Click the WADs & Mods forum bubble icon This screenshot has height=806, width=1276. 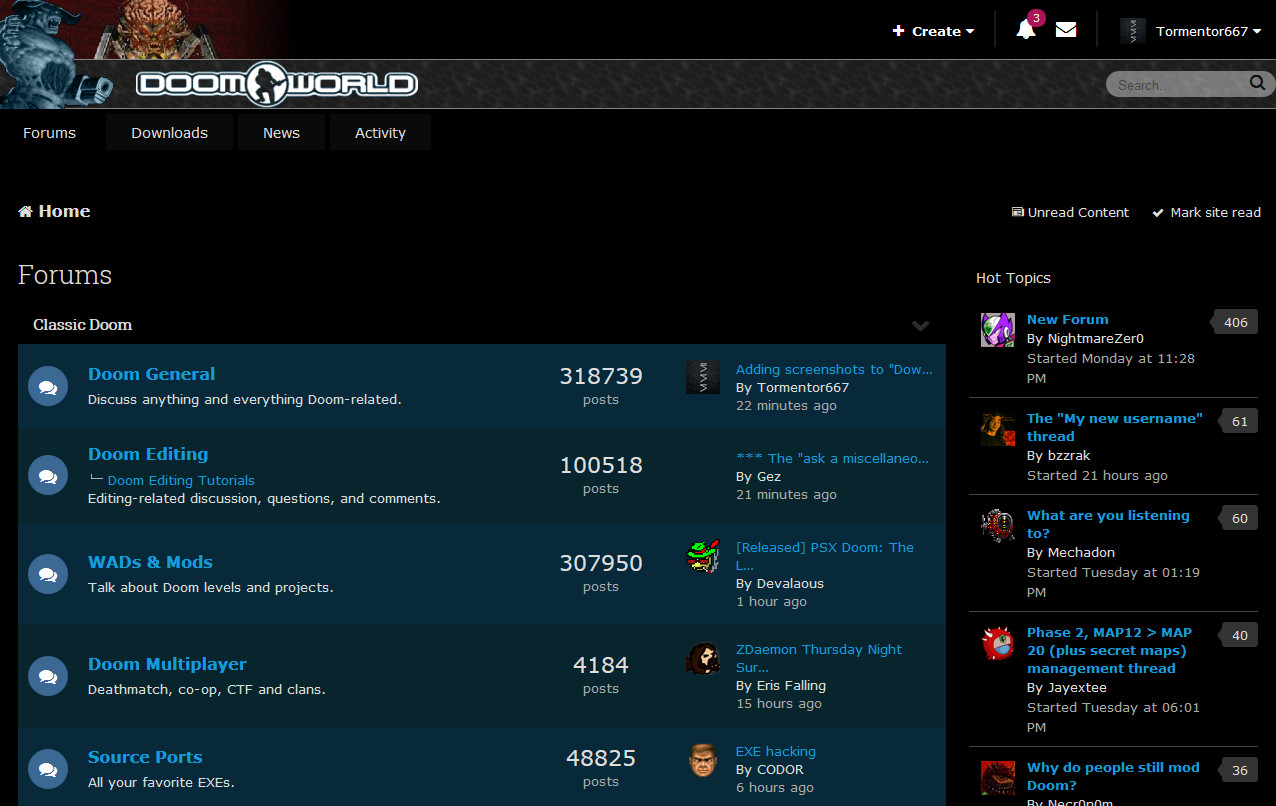point(47,574)
